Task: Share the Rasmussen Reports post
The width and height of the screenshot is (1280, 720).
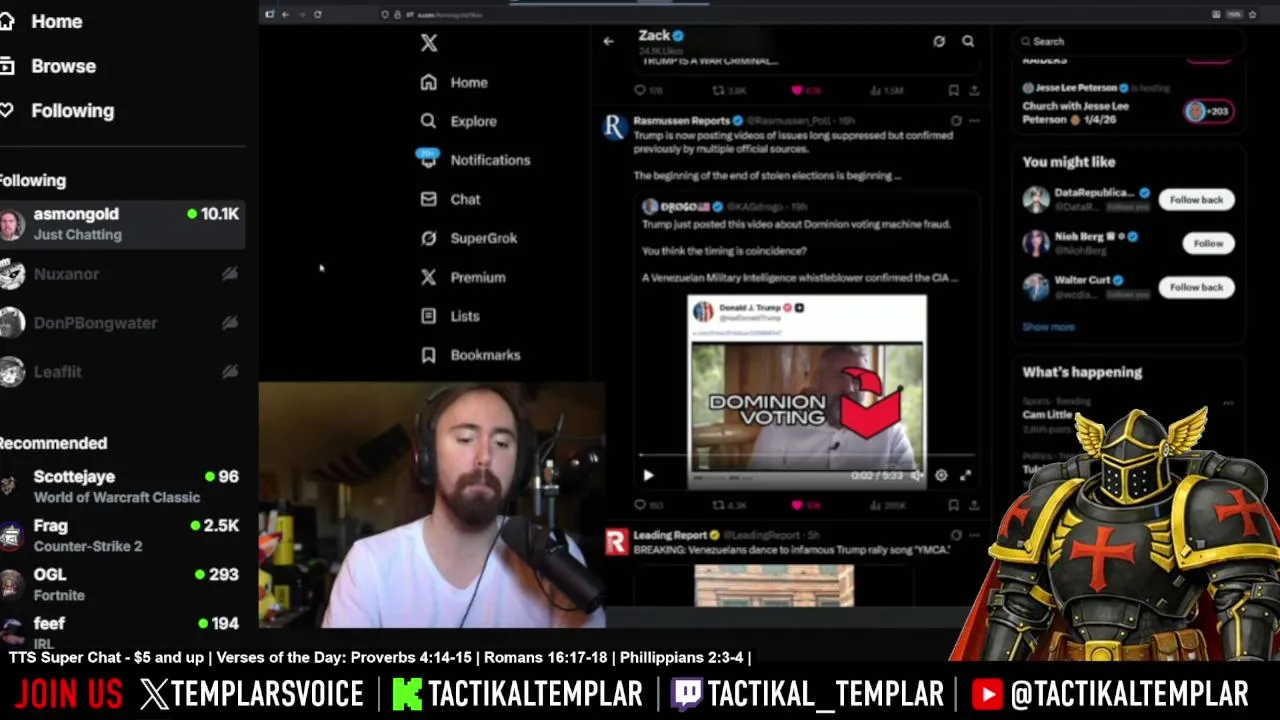Action: click(x=974, y=505)
